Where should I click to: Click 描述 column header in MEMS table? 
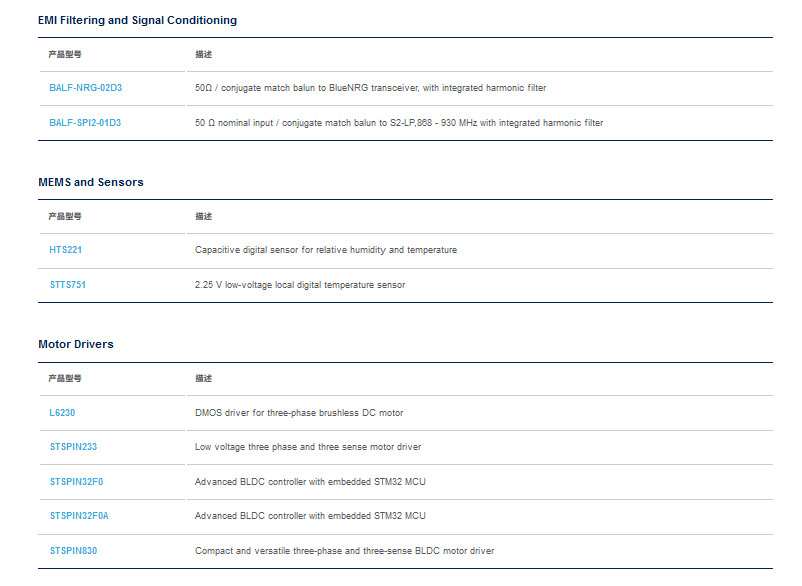204,216
